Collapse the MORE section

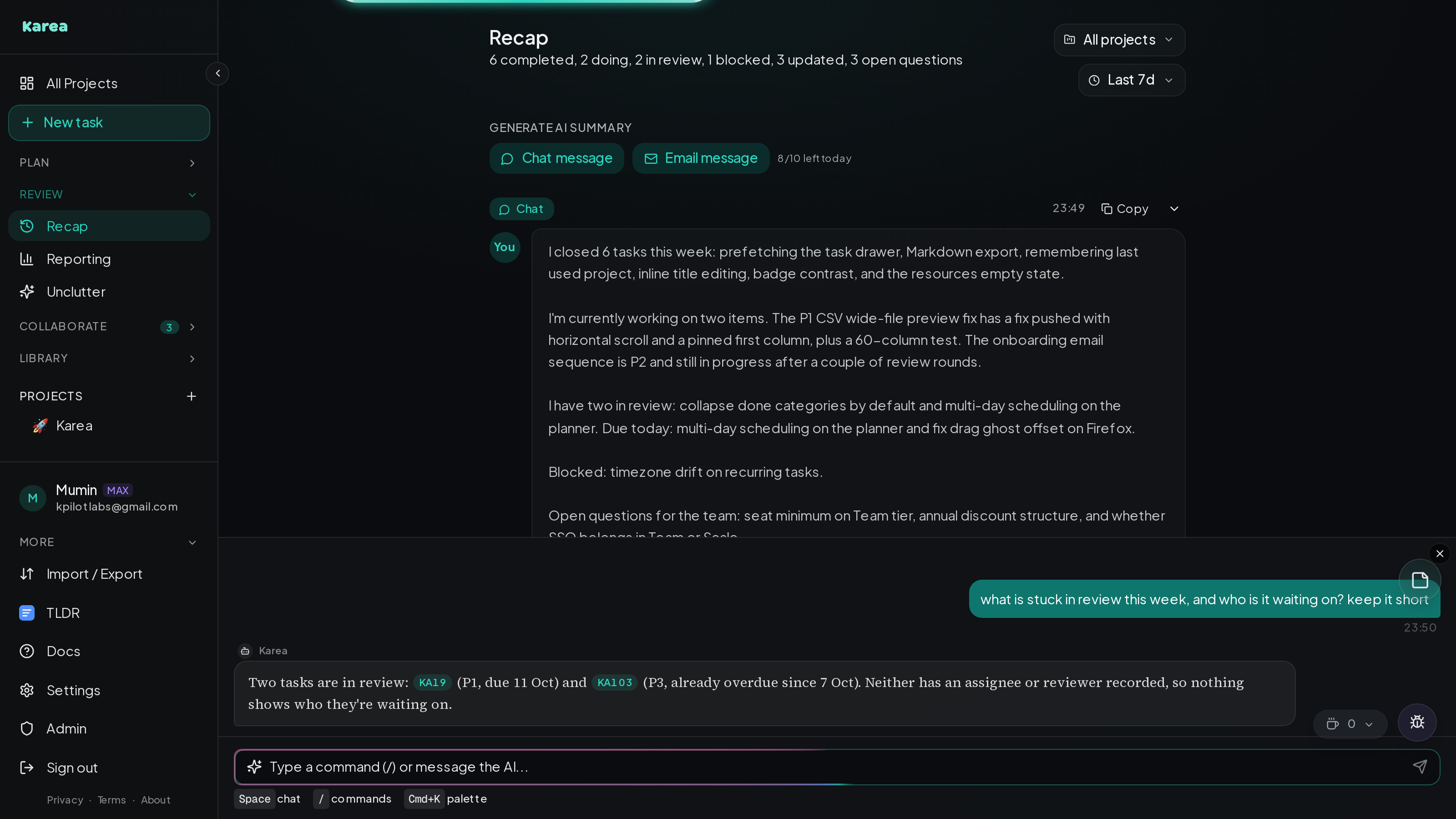coord(109,542)
